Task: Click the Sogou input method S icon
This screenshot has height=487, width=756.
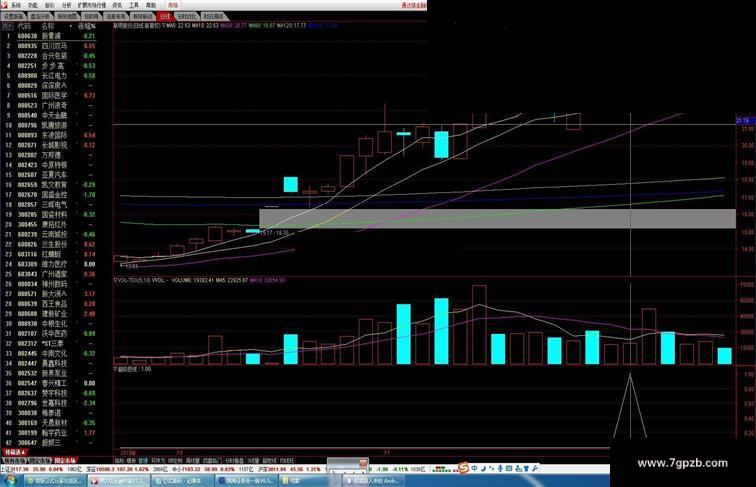Action: click(x=463, y=468)
